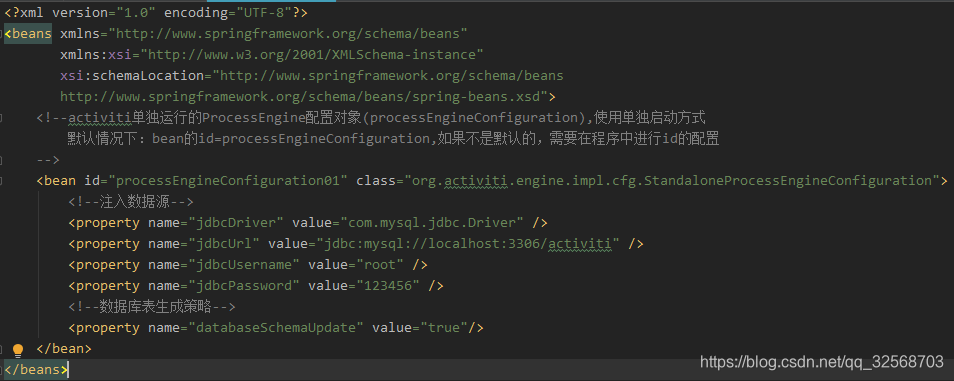Click the value com.mysql.jdbc.Driver

[431, 223]
